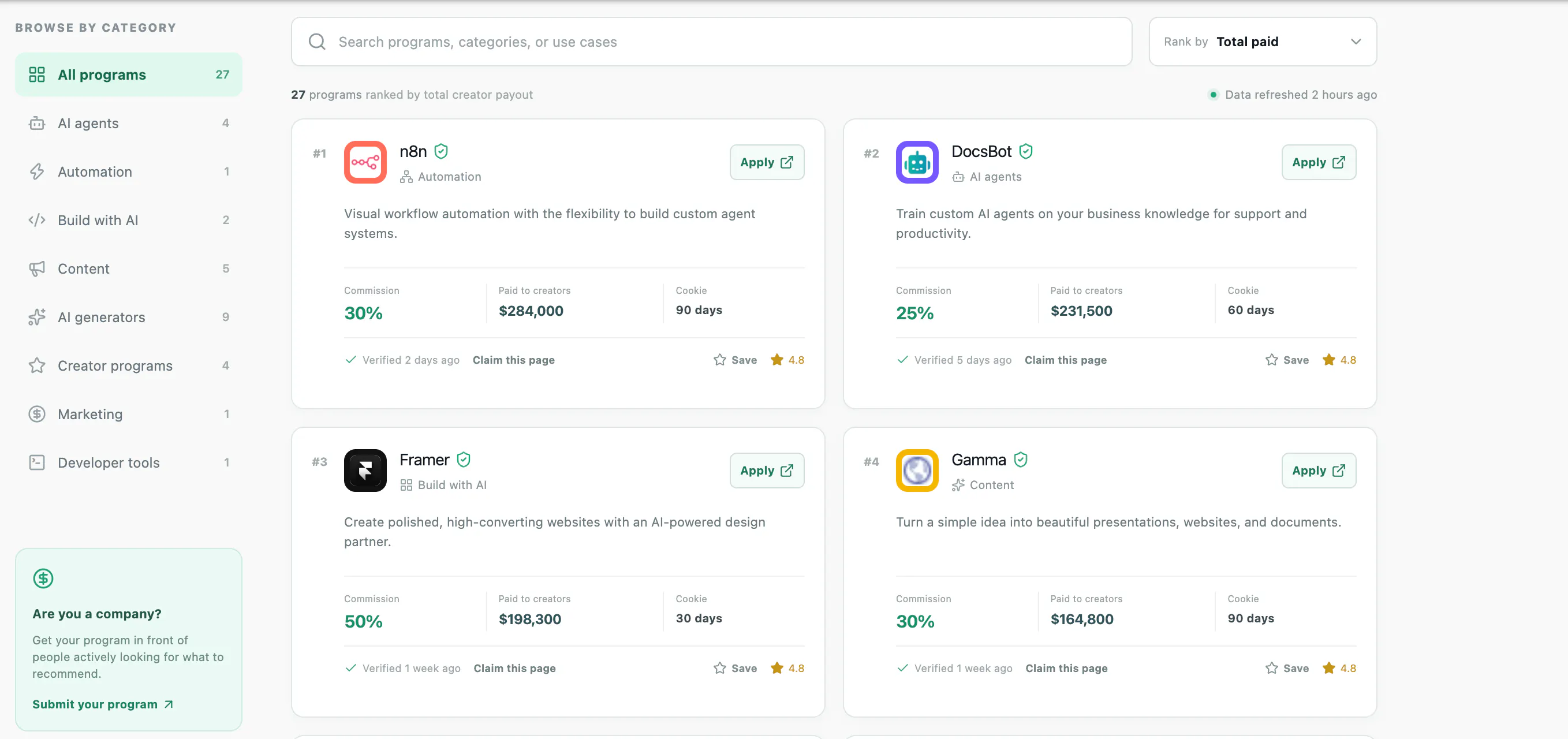Click the lightning bolt icon for Automation
Viewport: 1568px width, 739px height.
point(37,171)
